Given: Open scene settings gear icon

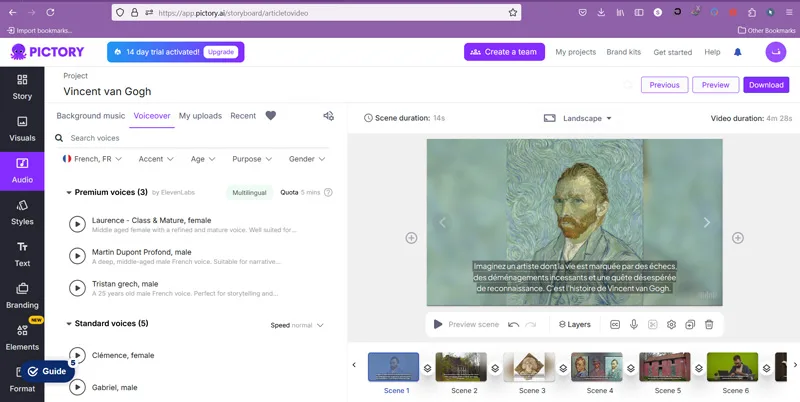Looking at the screenshot, I should point(671,324).
